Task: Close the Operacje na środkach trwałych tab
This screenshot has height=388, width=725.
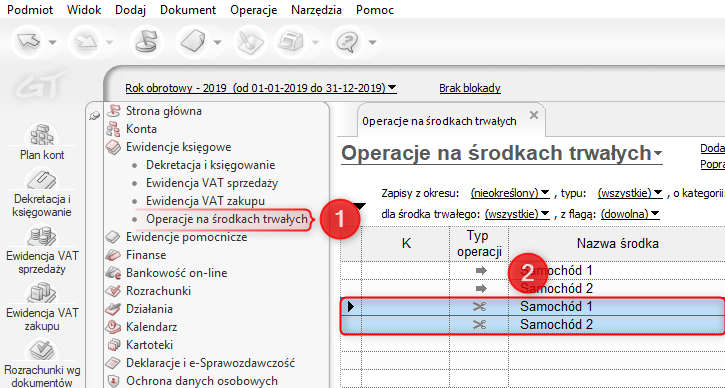Action: (x=534, y=115)
